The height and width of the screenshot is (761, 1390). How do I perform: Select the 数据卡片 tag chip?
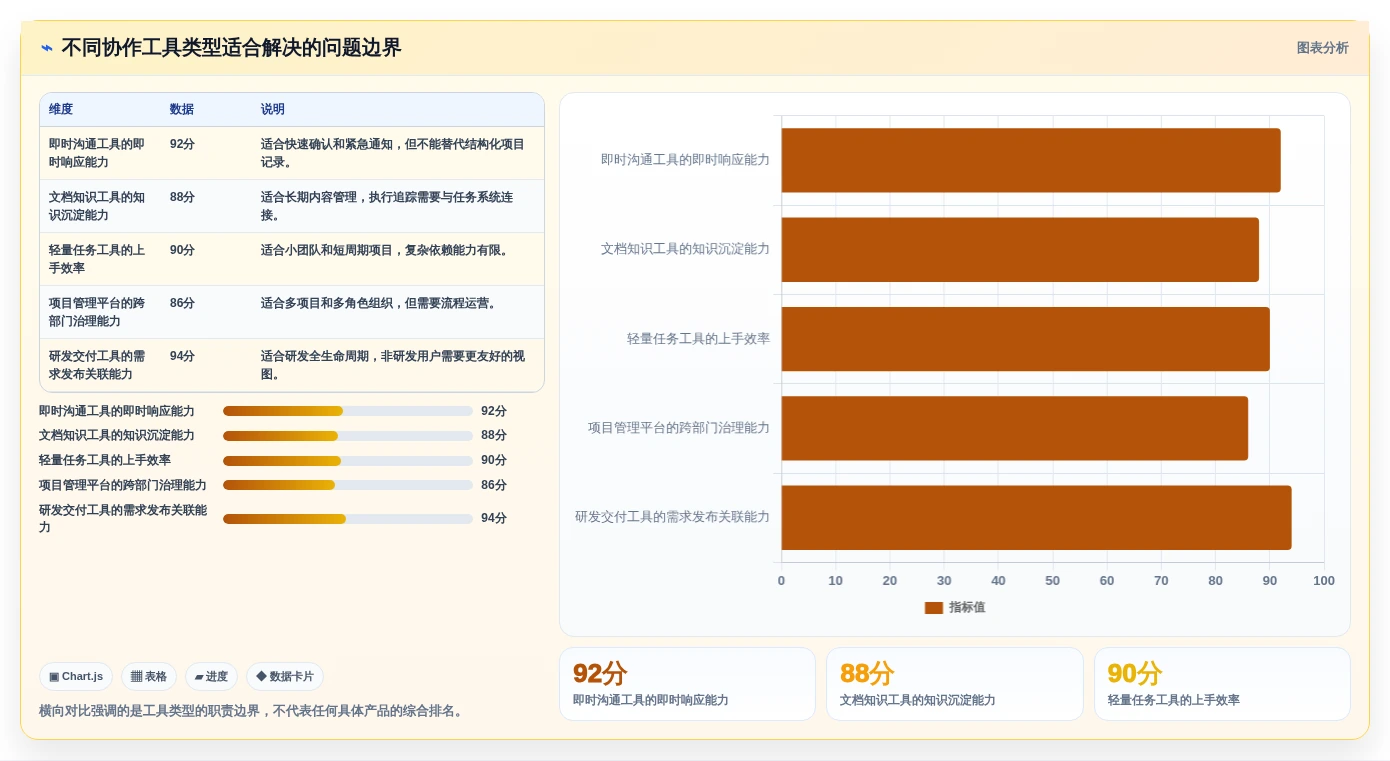pos(285,677)
